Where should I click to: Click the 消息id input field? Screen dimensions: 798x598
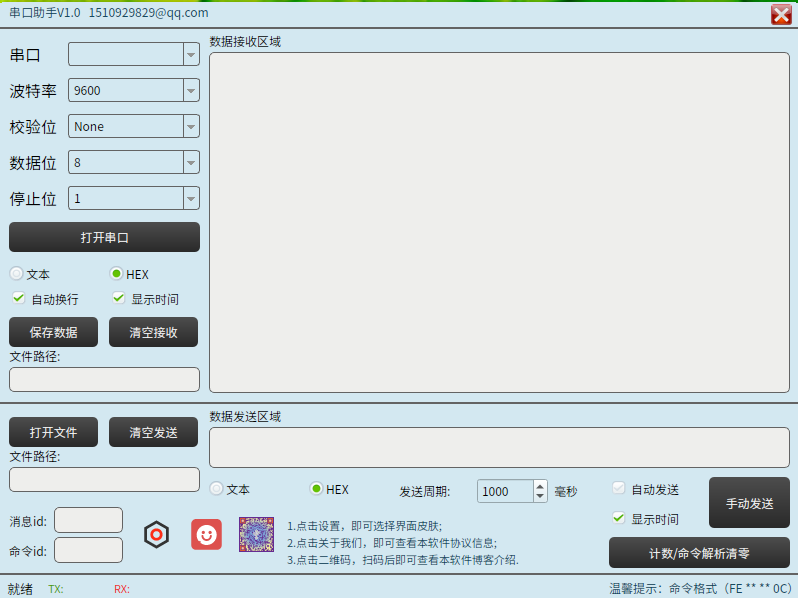pos(89,520)
